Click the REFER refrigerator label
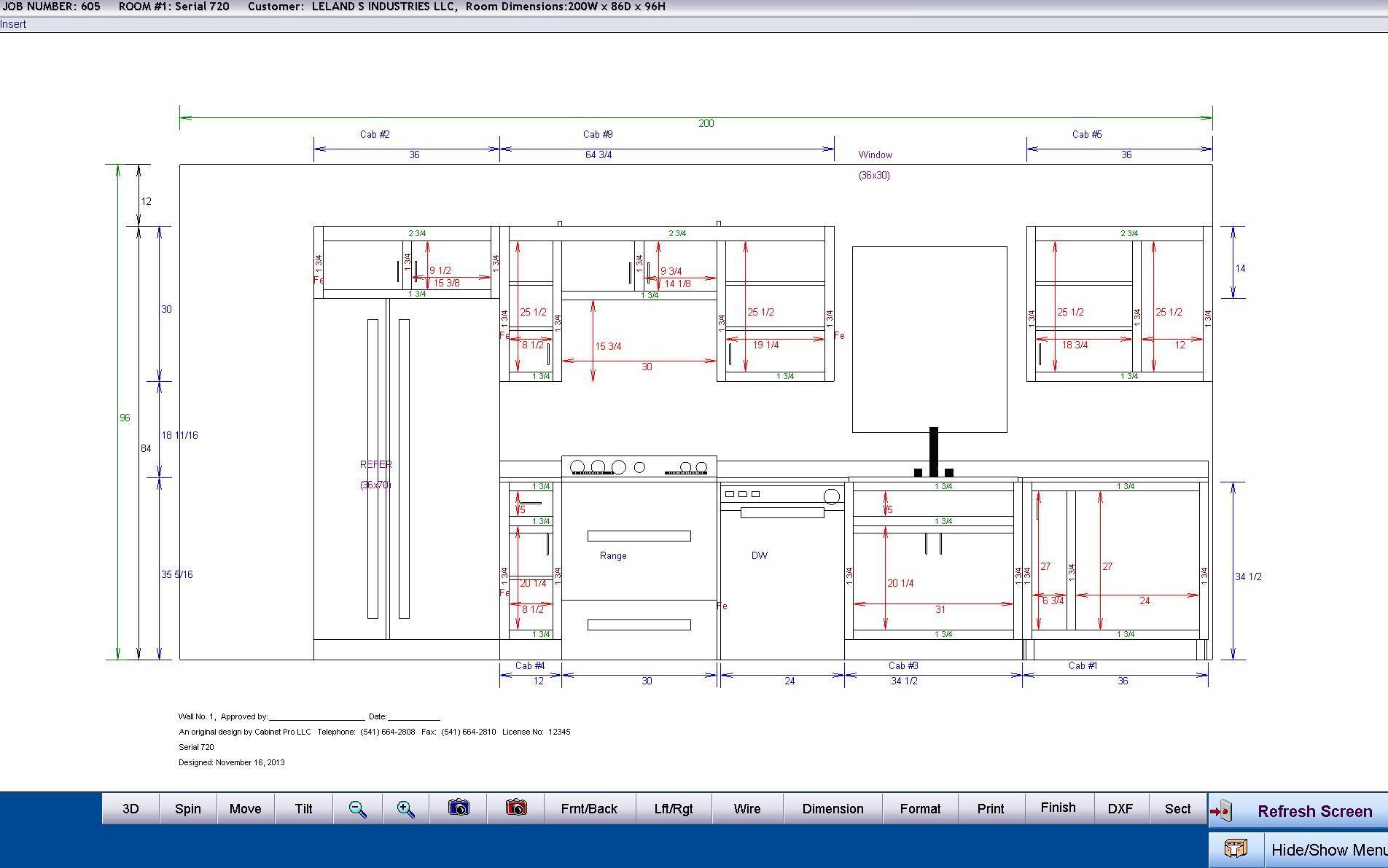The width and height of the screenshot is (1388, 868). (375, 464)
